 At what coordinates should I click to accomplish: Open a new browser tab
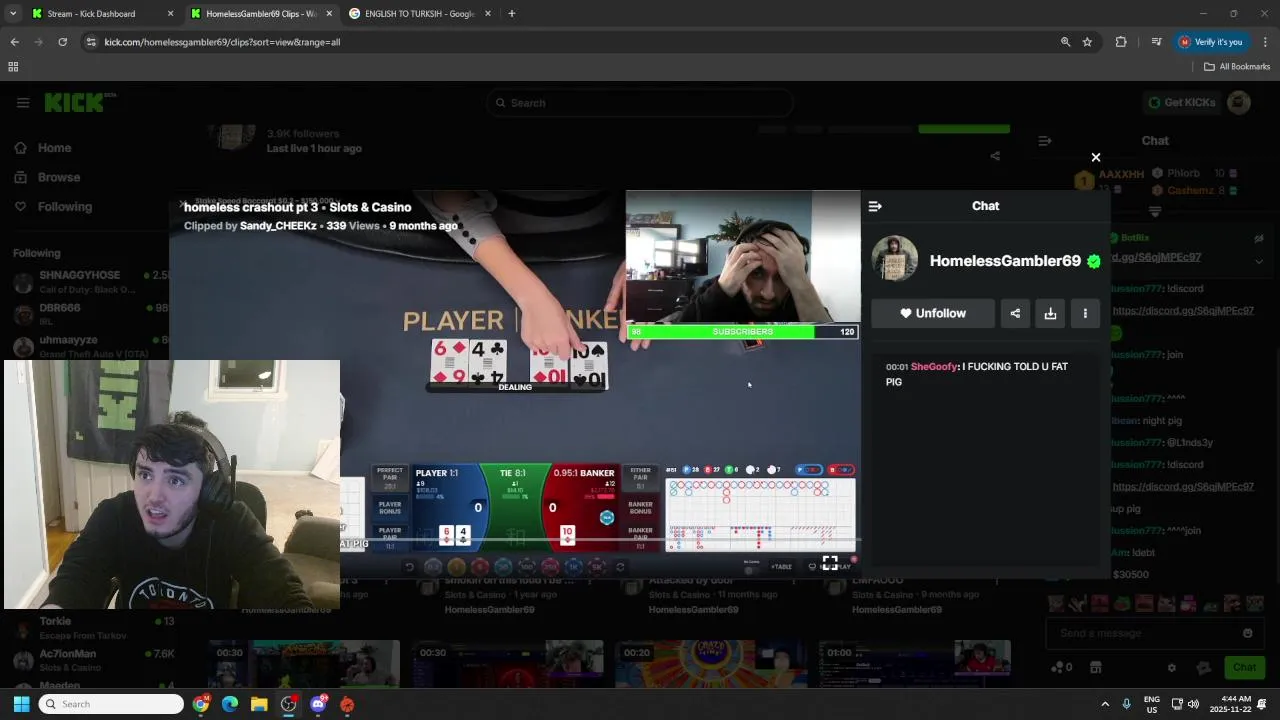pyautogui.click(x=511, y=14)
